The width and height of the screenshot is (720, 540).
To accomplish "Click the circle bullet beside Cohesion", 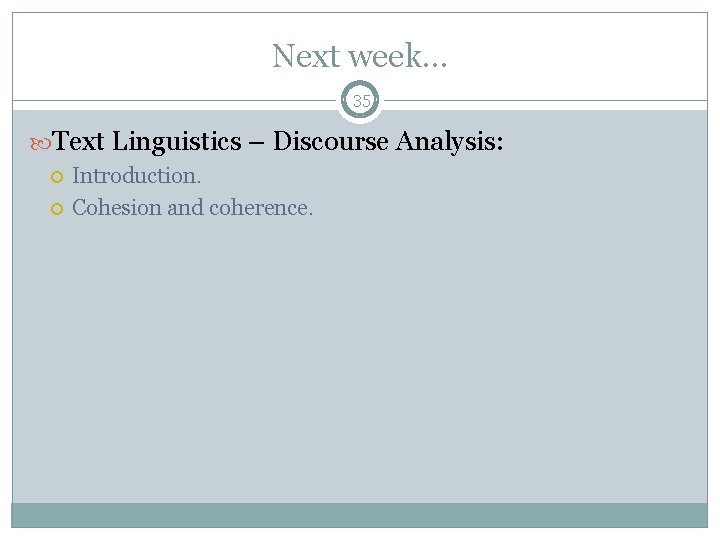I will [57, 209].
